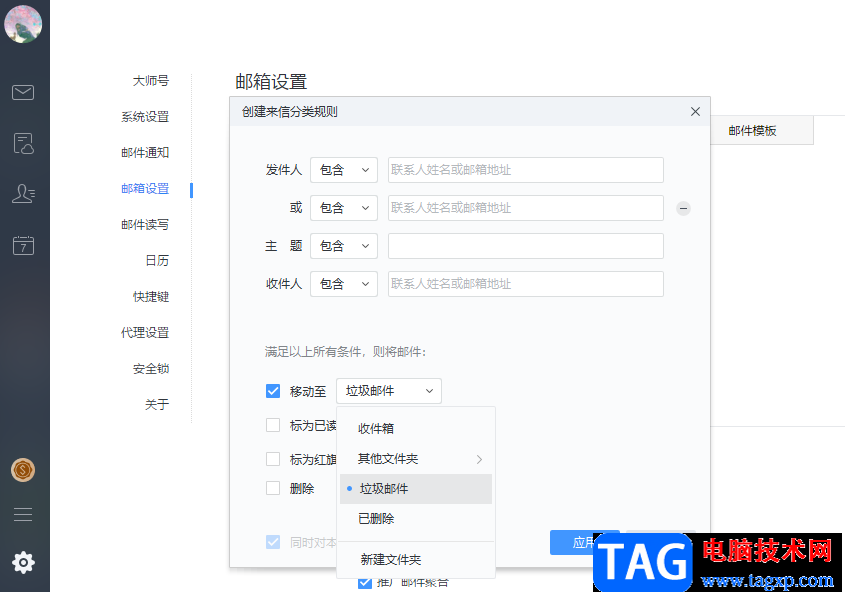This screenshot has height=592, width=845.
Task: Choose 其他文件夹 in the folder list
Action: (x=416, y=459)
